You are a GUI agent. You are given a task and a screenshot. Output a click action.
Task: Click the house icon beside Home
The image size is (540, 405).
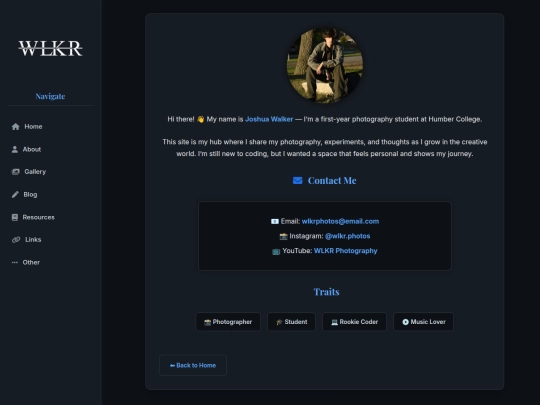pos(15,127)
